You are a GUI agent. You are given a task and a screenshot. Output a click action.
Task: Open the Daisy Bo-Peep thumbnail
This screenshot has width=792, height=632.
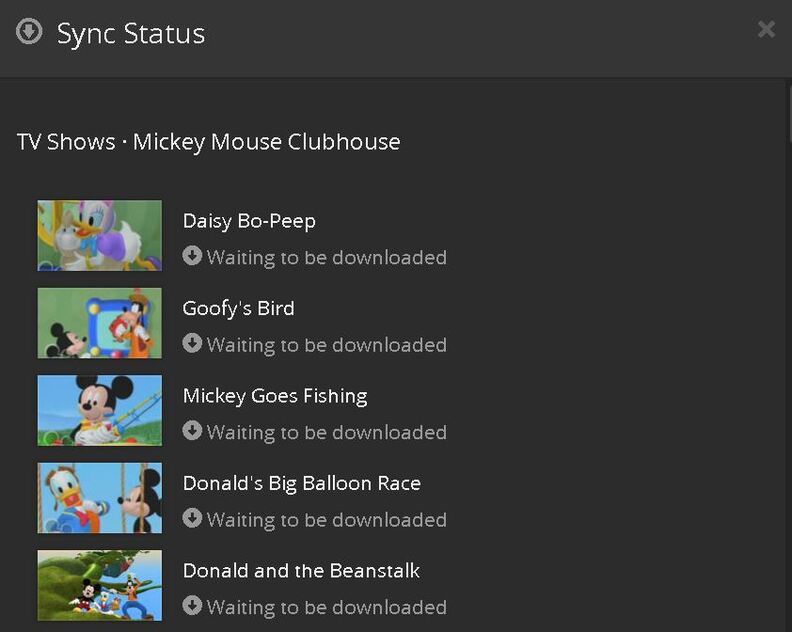(100, 235)
